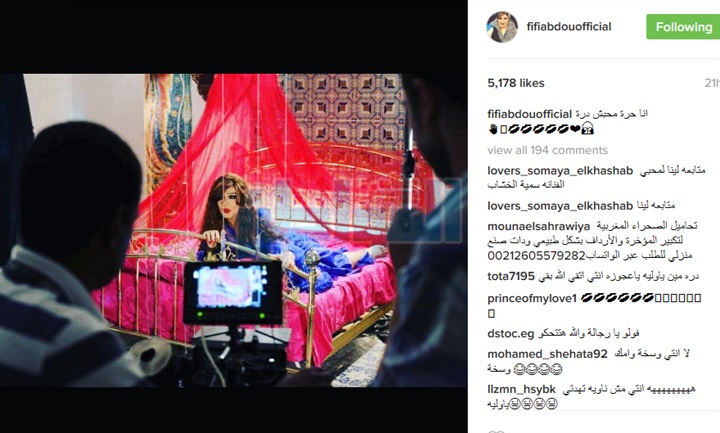This screenshot has height=433, width=720.
Task: Open mohamed_shehata92 commenter profile
Action: (547, 354)
